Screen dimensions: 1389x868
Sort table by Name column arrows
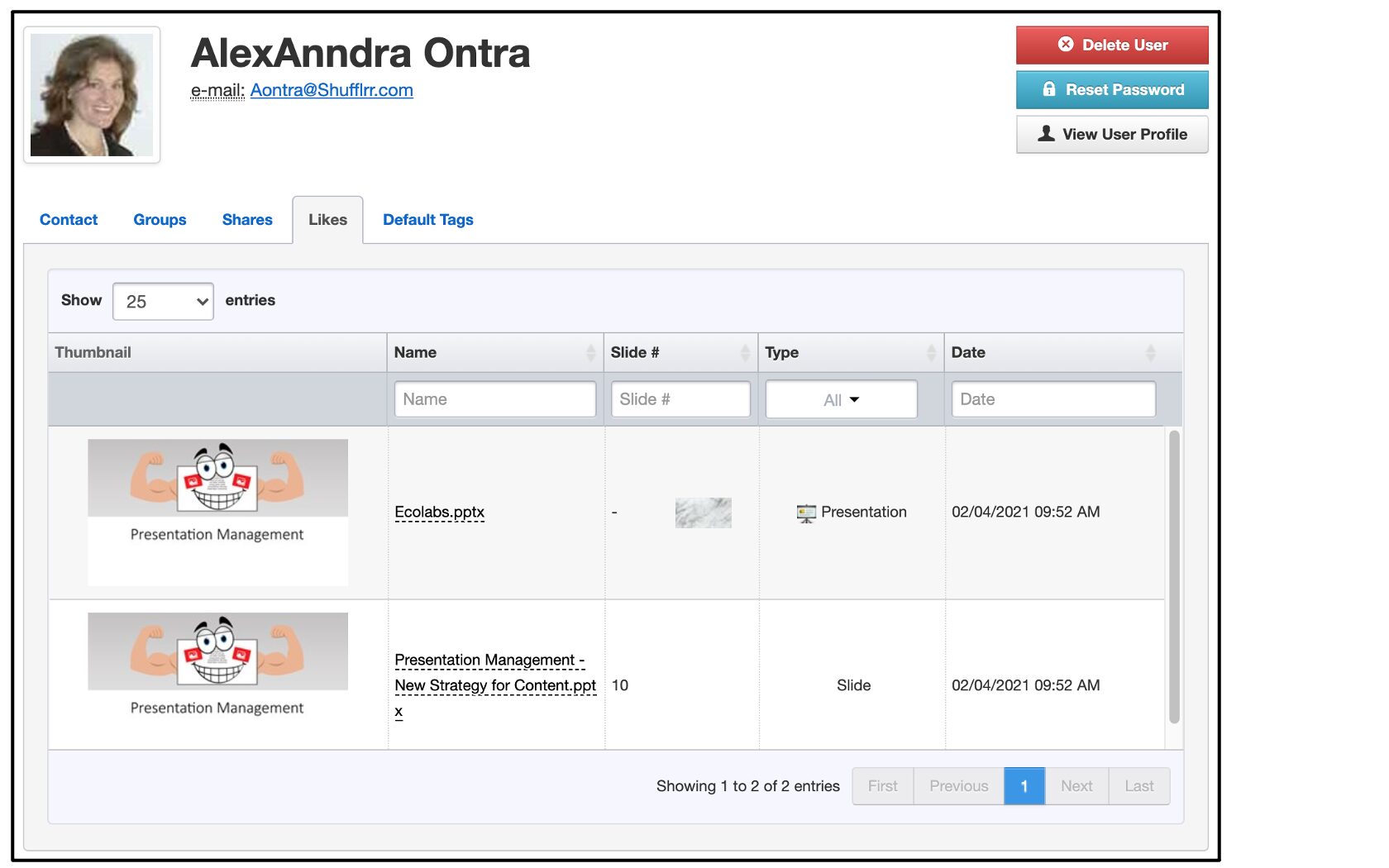(590, 353)
